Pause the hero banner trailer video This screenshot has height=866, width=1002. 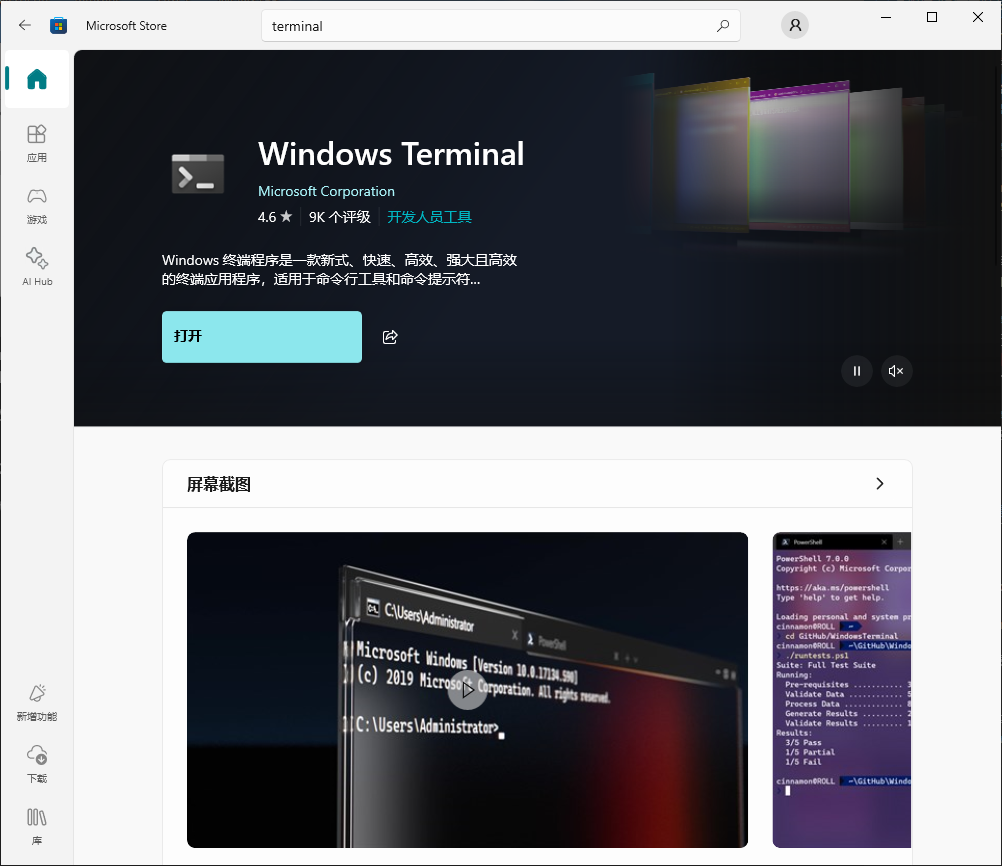(x=856, y=371)
